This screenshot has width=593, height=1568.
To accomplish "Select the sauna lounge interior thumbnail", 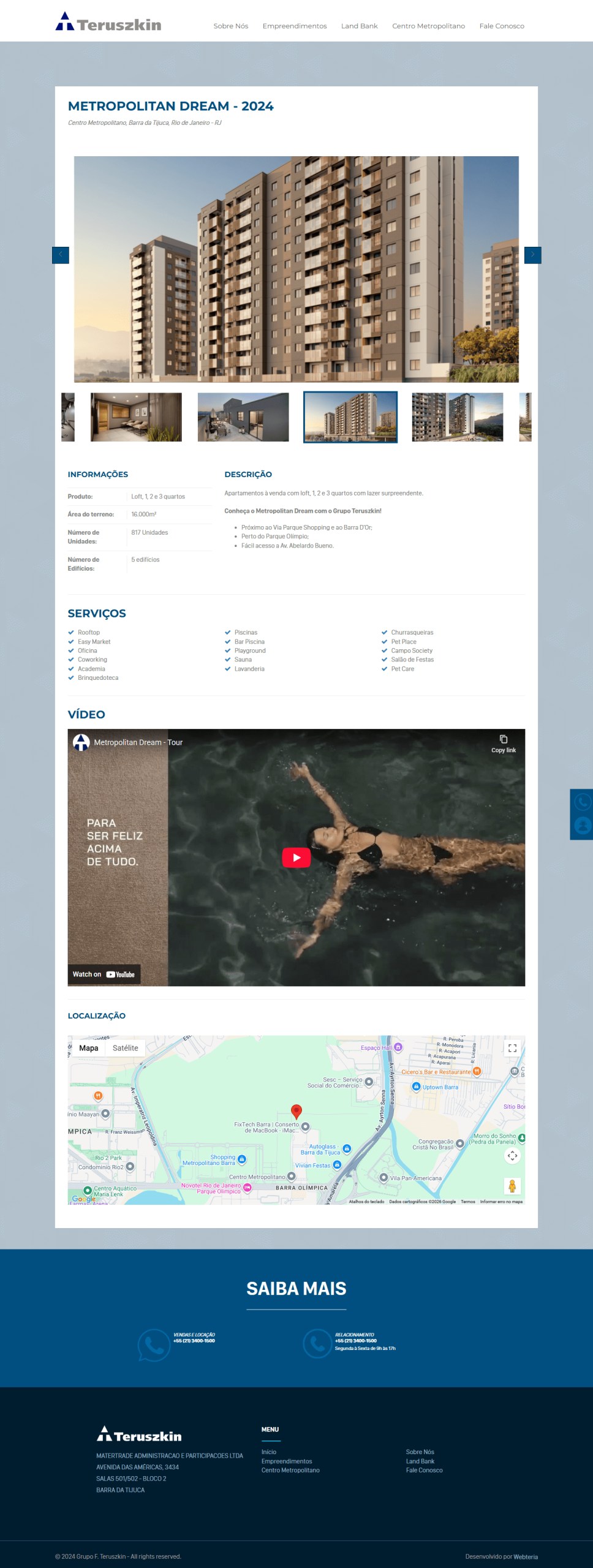I will point(136,417).
